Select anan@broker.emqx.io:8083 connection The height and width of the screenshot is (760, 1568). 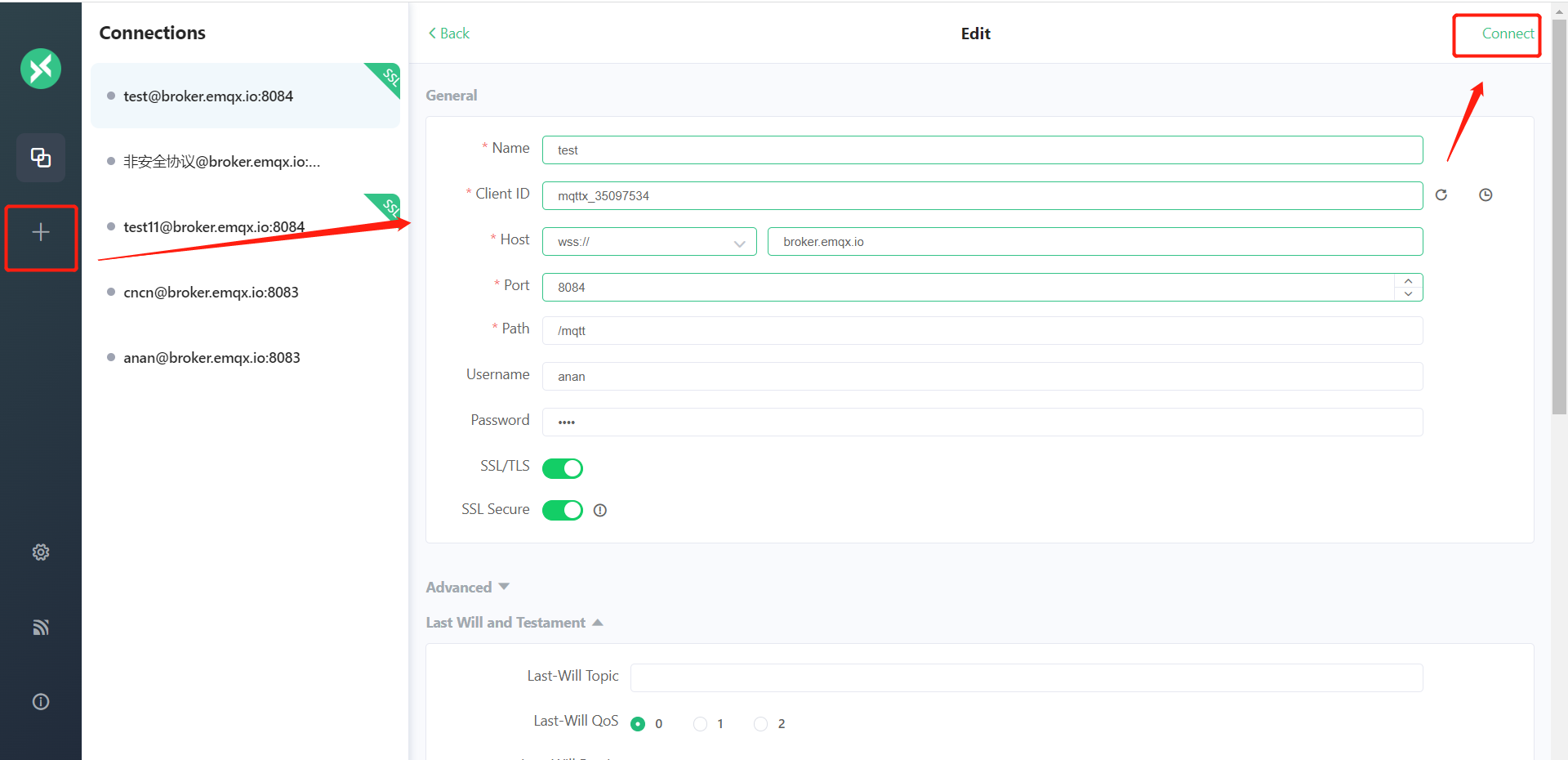[x=246, y=357]
